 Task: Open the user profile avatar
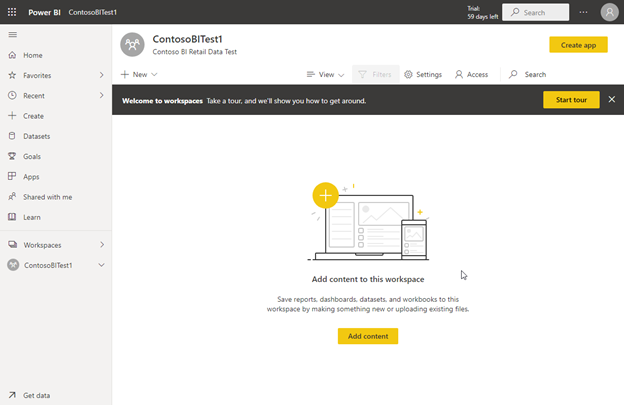click(x=609, y=12)
